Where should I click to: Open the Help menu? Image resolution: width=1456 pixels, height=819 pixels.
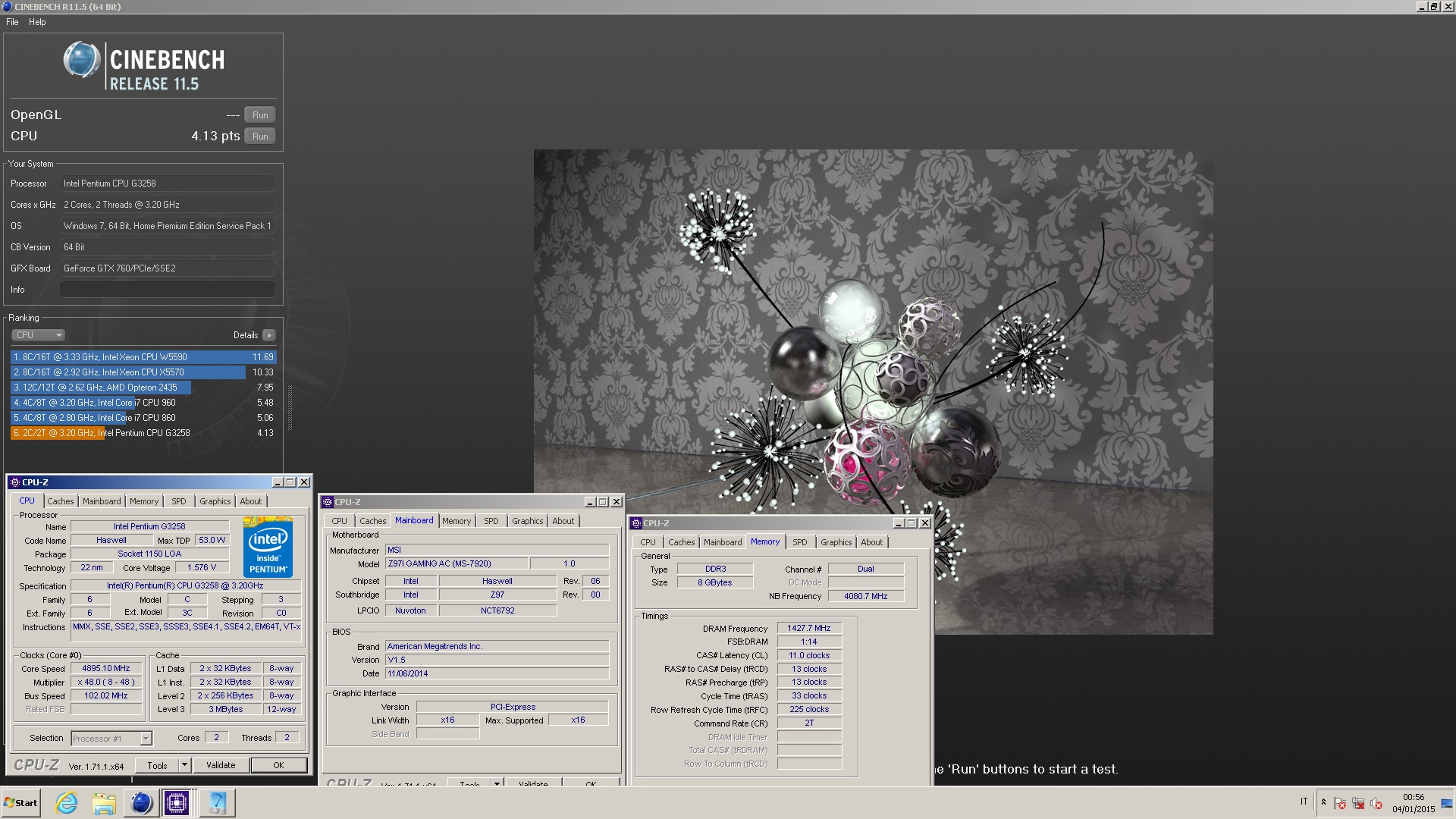click(37, 22)
